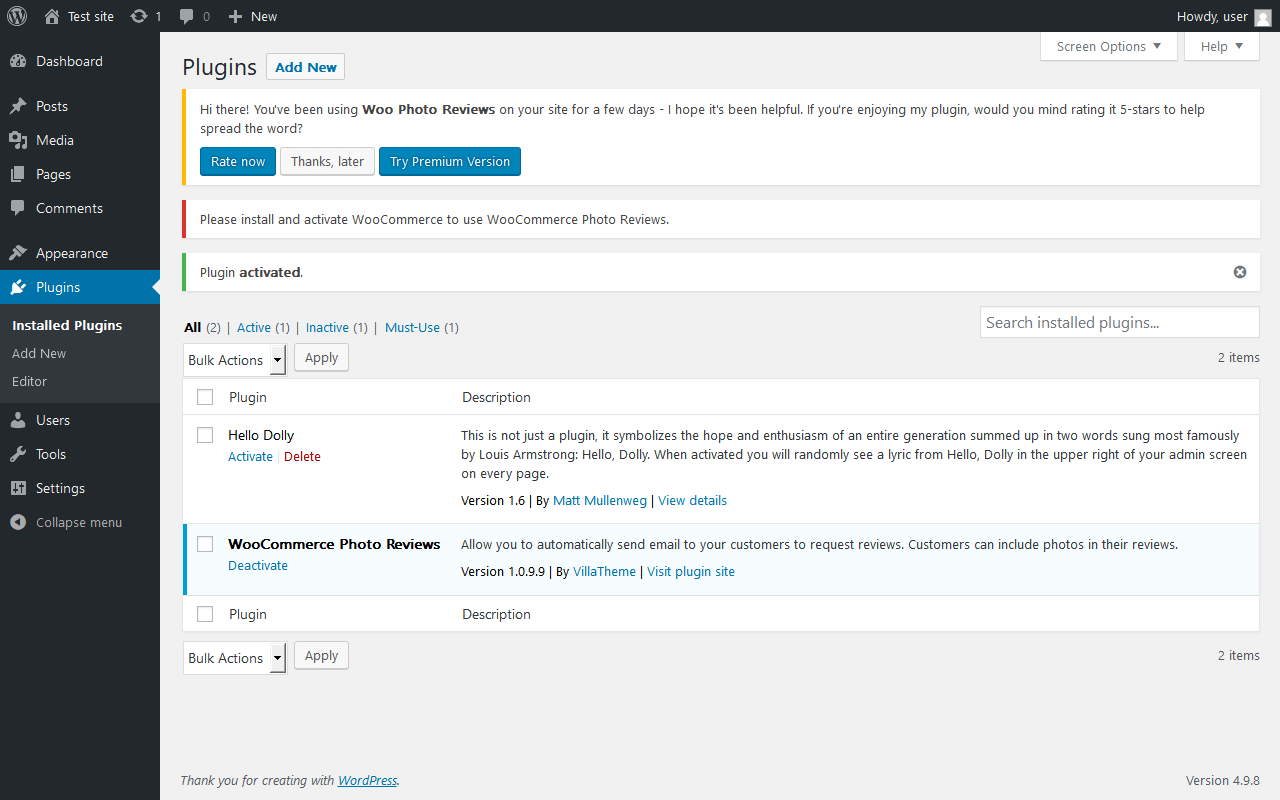Tick the select-all checkbox in table header
This screenshot has width=1280, height=800.
tap(205, 397)
